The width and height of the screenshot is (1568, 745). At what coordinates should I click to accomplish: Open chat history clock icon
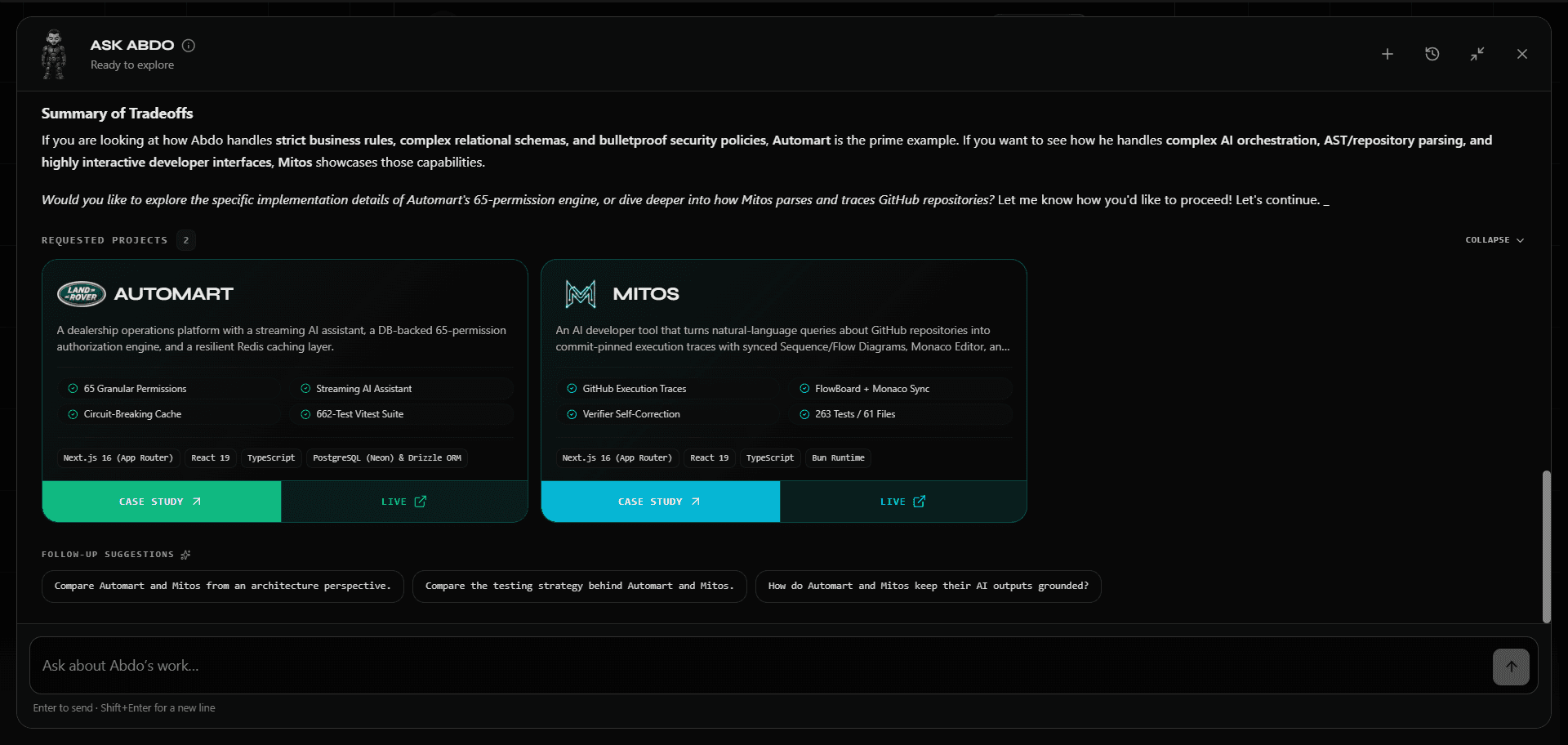(1432, 54)
